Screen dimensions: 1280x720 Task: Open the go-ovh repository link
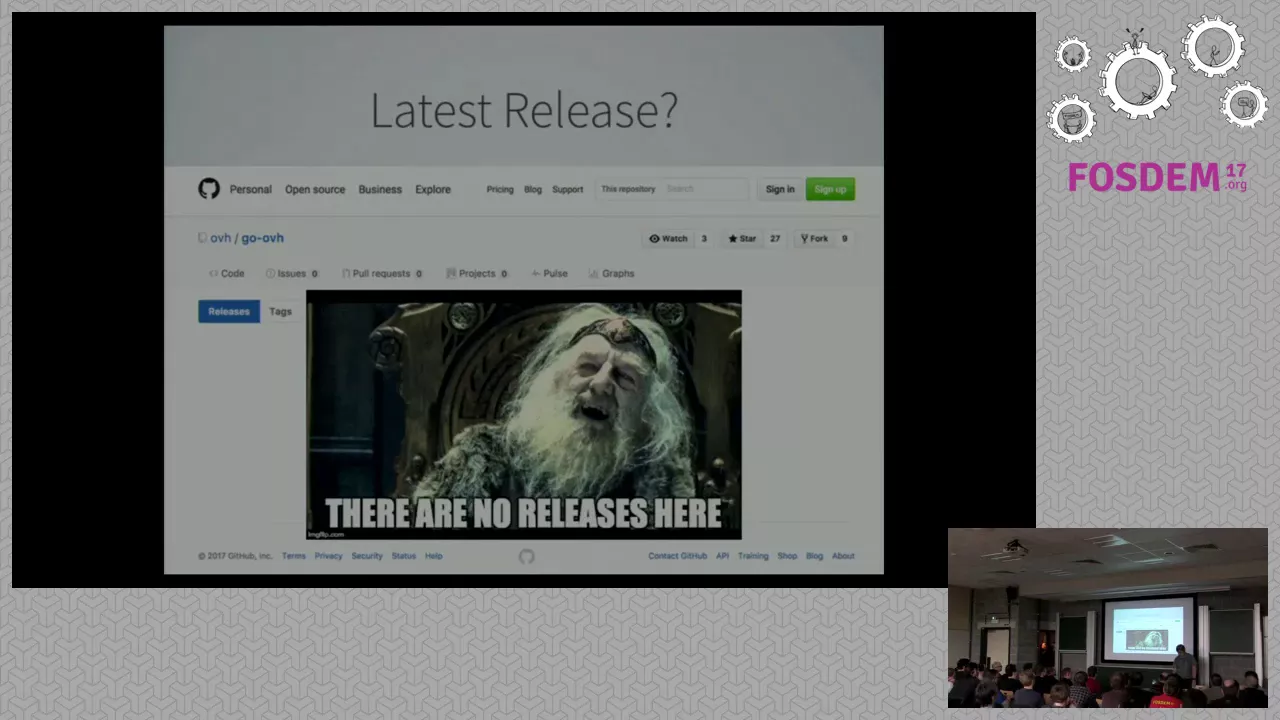(x=262, y=238)
